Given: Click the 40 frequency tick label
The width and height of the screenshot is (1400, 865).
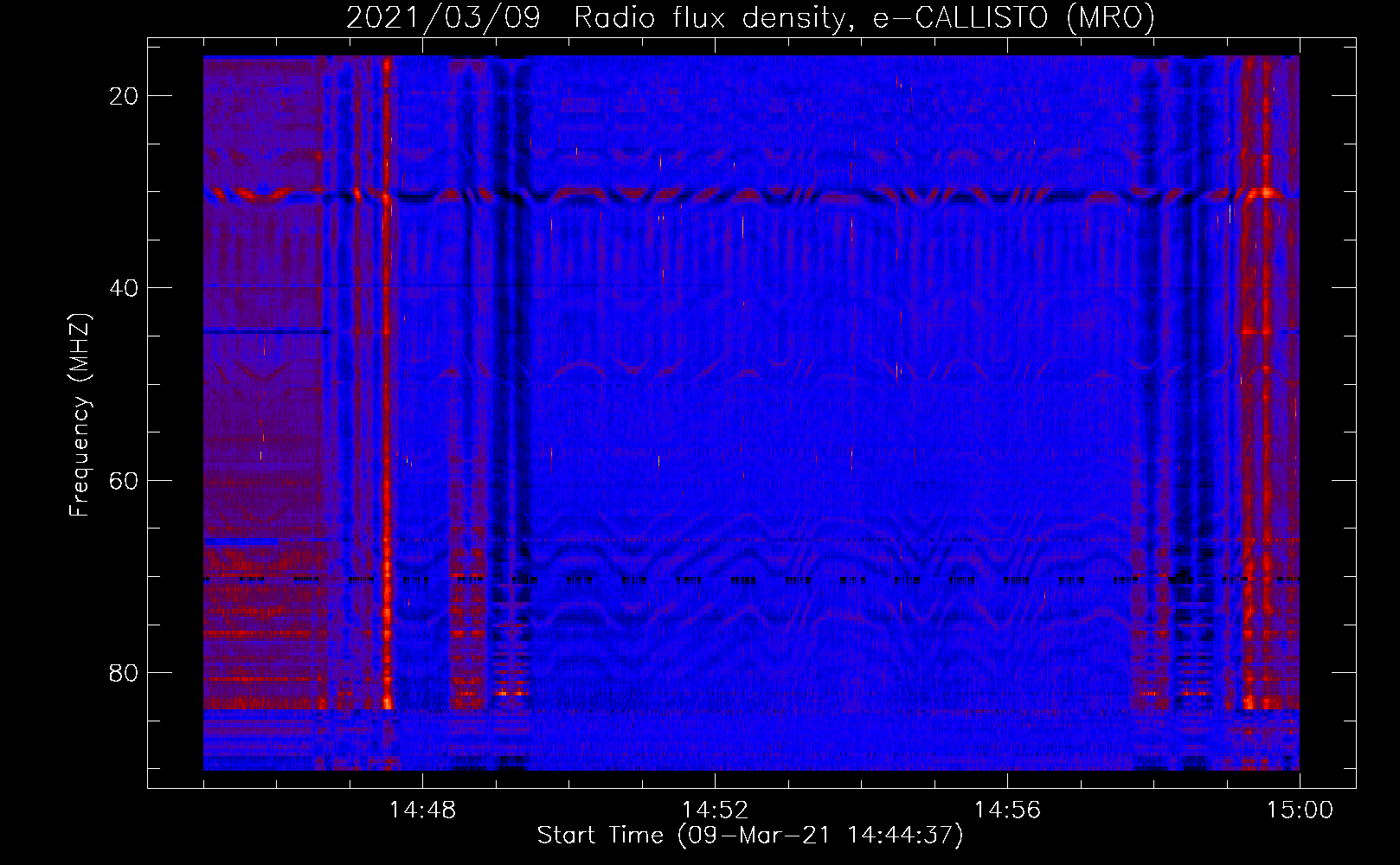Looking at the screenshot, I should (x=124, y=288).
